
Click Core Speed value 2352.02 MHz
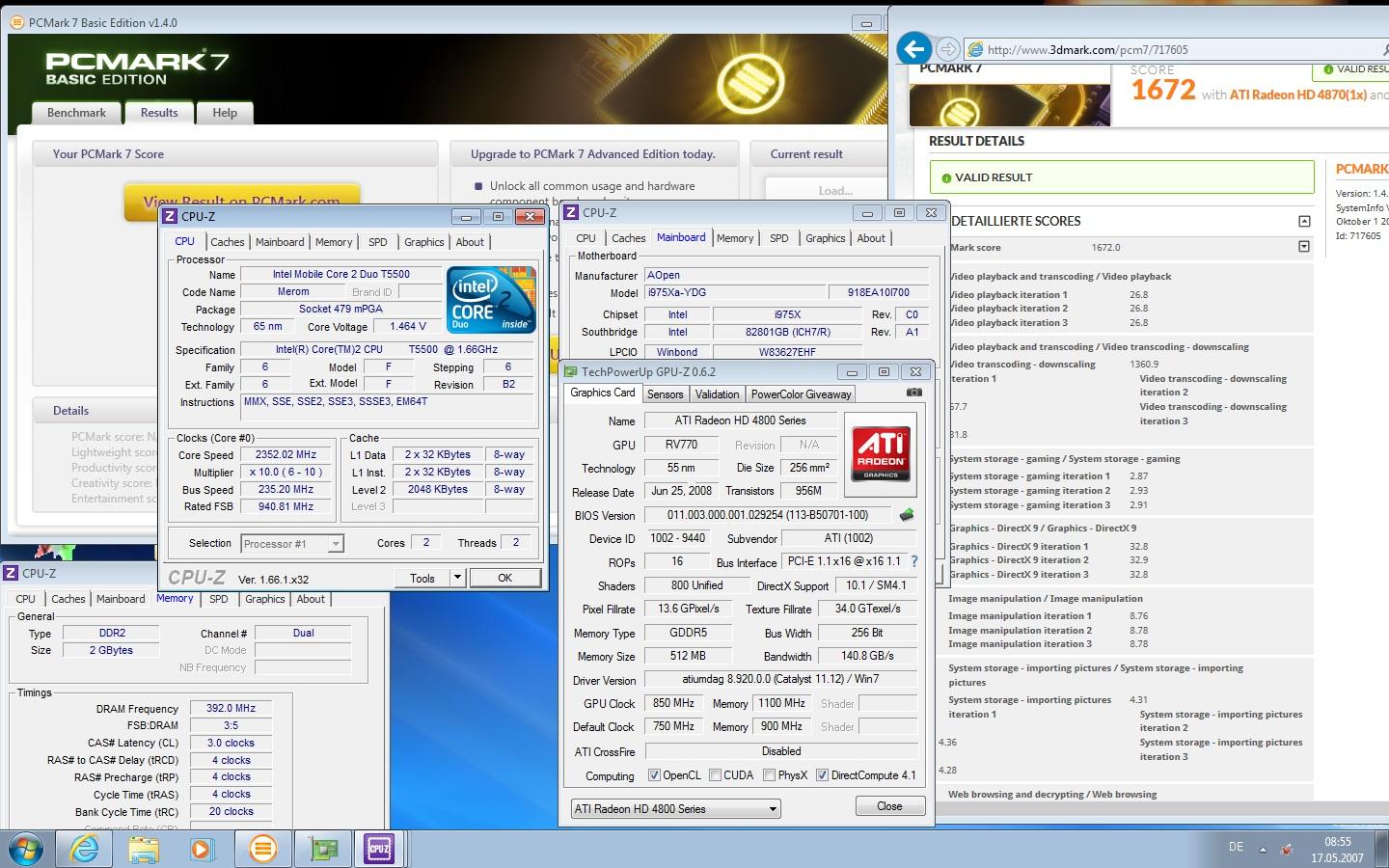point(286,454)
